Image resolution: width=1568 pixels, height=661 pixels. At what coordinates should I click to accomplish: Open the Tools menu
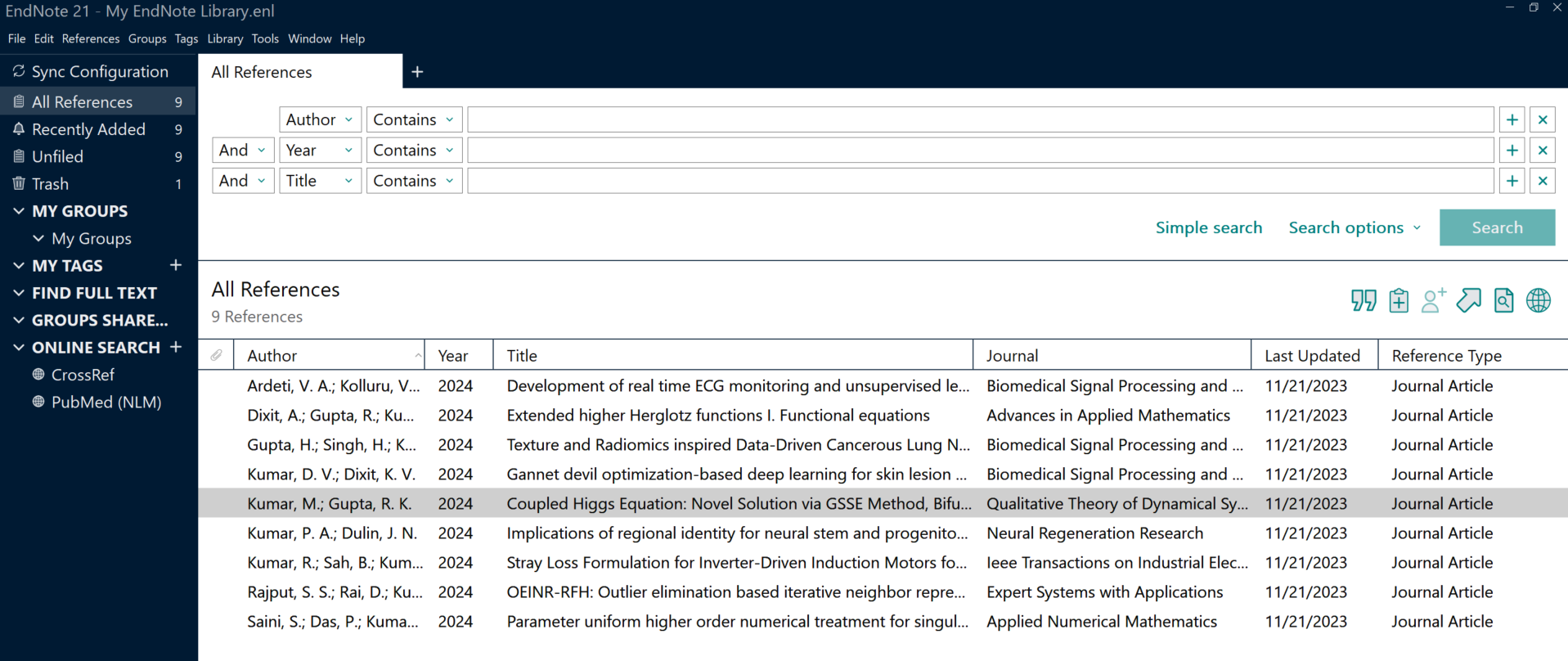point(265,38)
